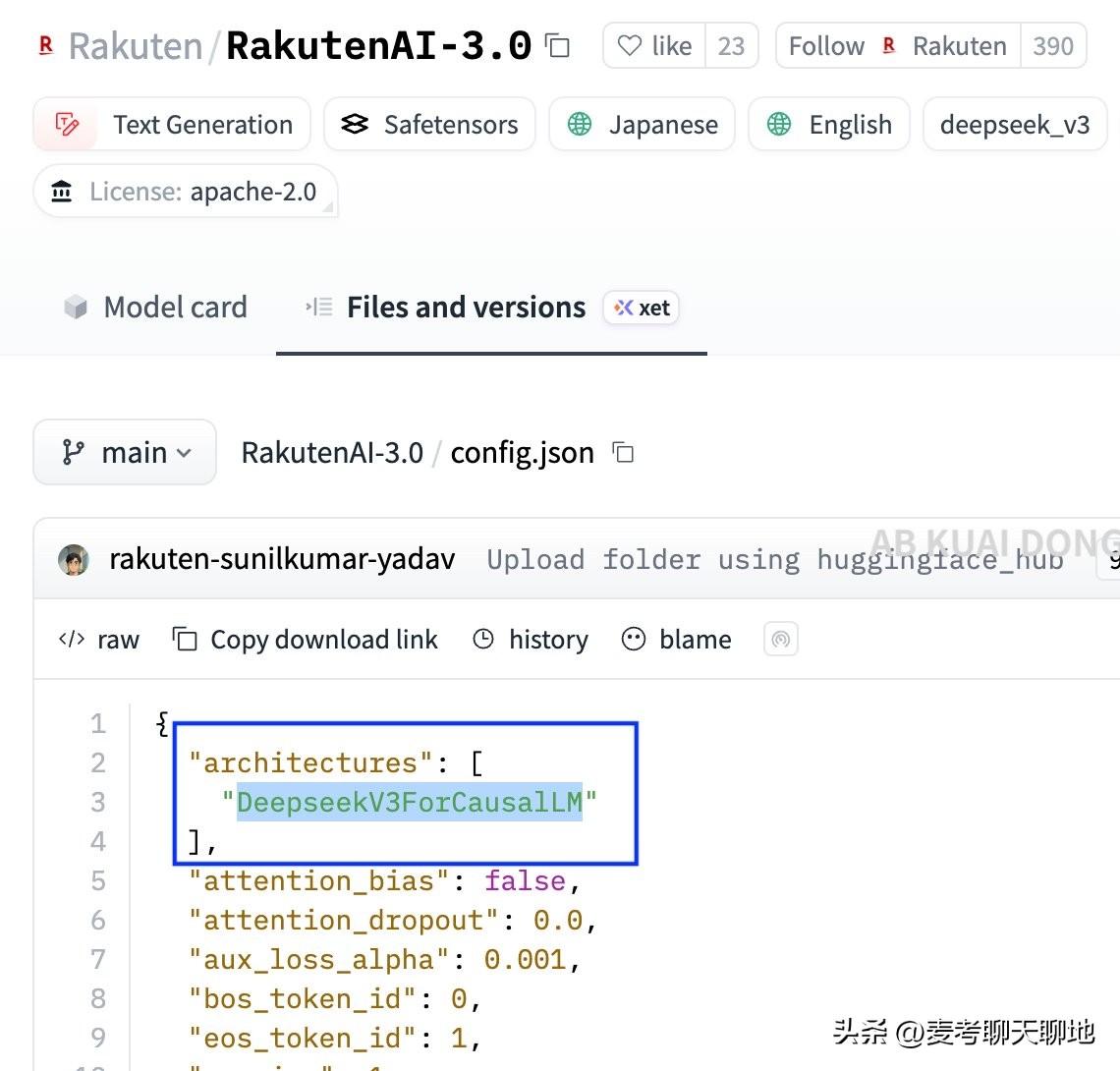This screenshot has width=1120, height=1071.
Task: Click the "bos_token_id" key
Action: 303,999
